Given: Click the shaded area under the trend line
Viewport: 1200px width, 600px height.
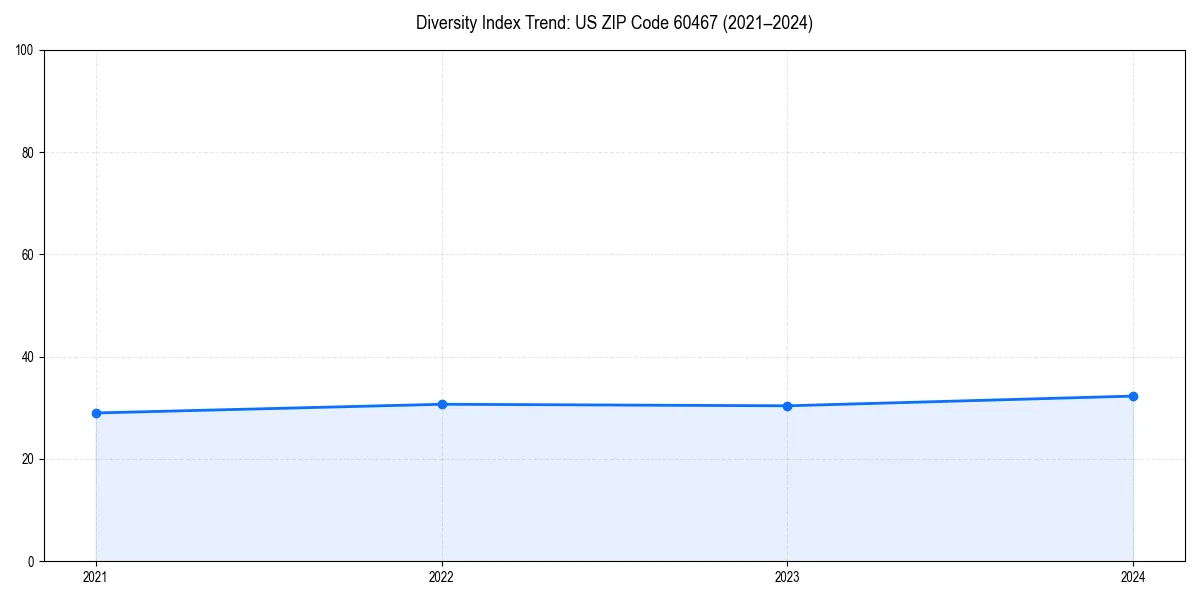Looking at the screenshot, I should pos(600,490).
